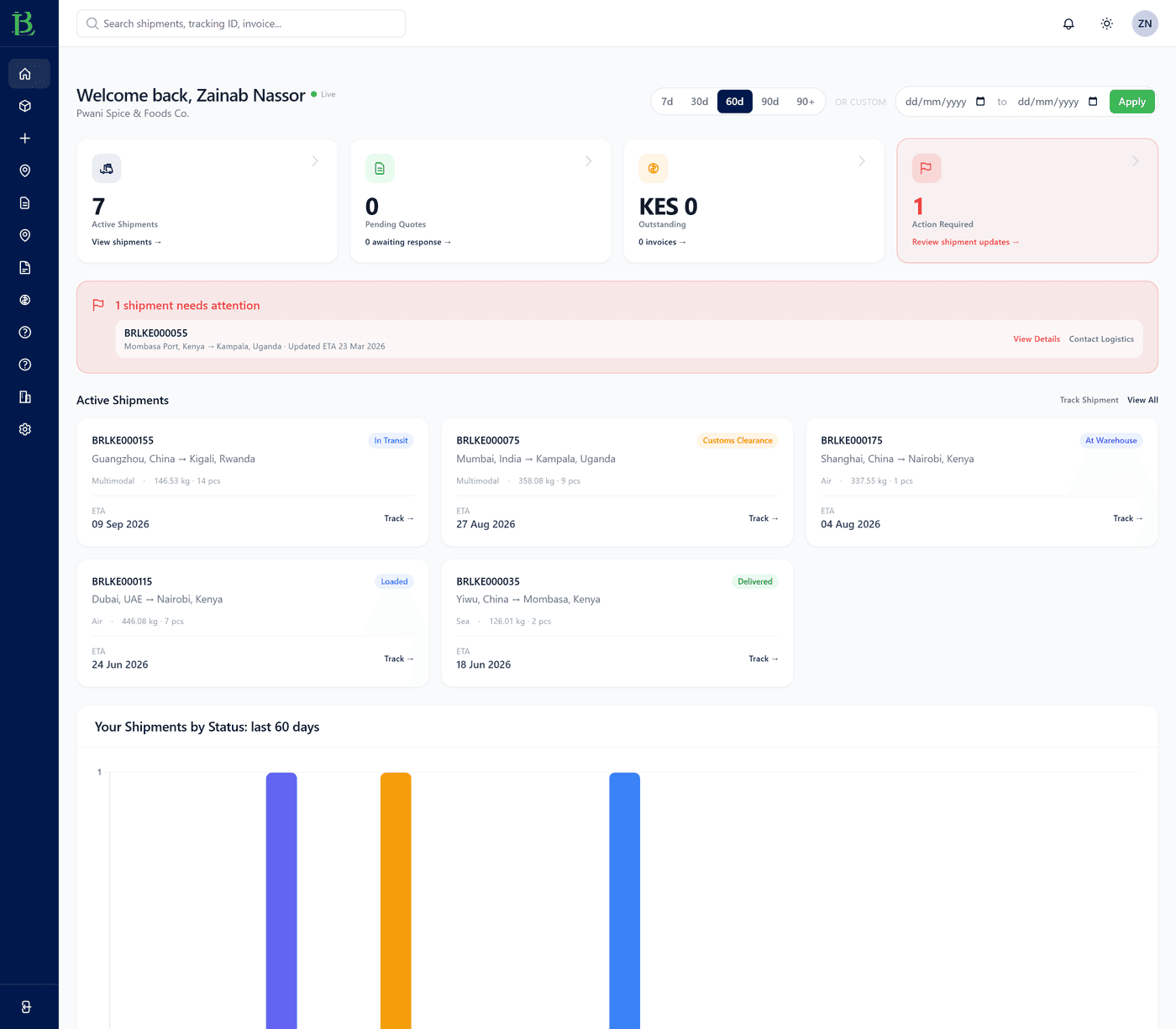
Task: Toggle the light/dark theme sun icon
Action: [1107, 24]
